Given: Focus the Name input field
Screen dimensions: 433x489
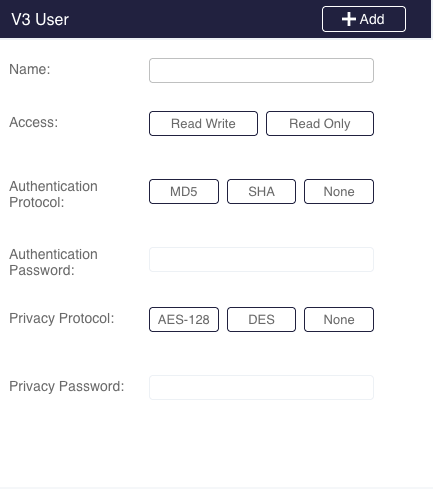Looking at the screenshot, I should coord(261,70).
